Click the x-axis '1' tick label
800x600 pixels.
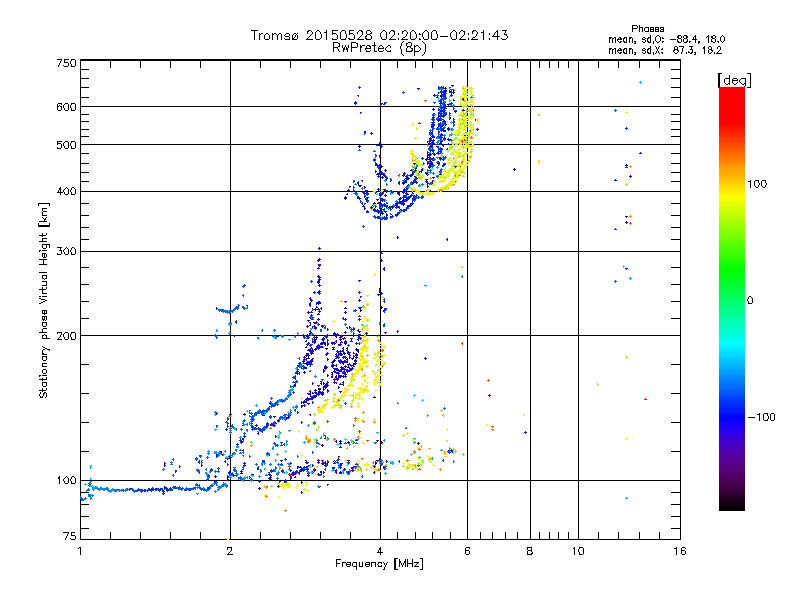click(x=80, y=551)
